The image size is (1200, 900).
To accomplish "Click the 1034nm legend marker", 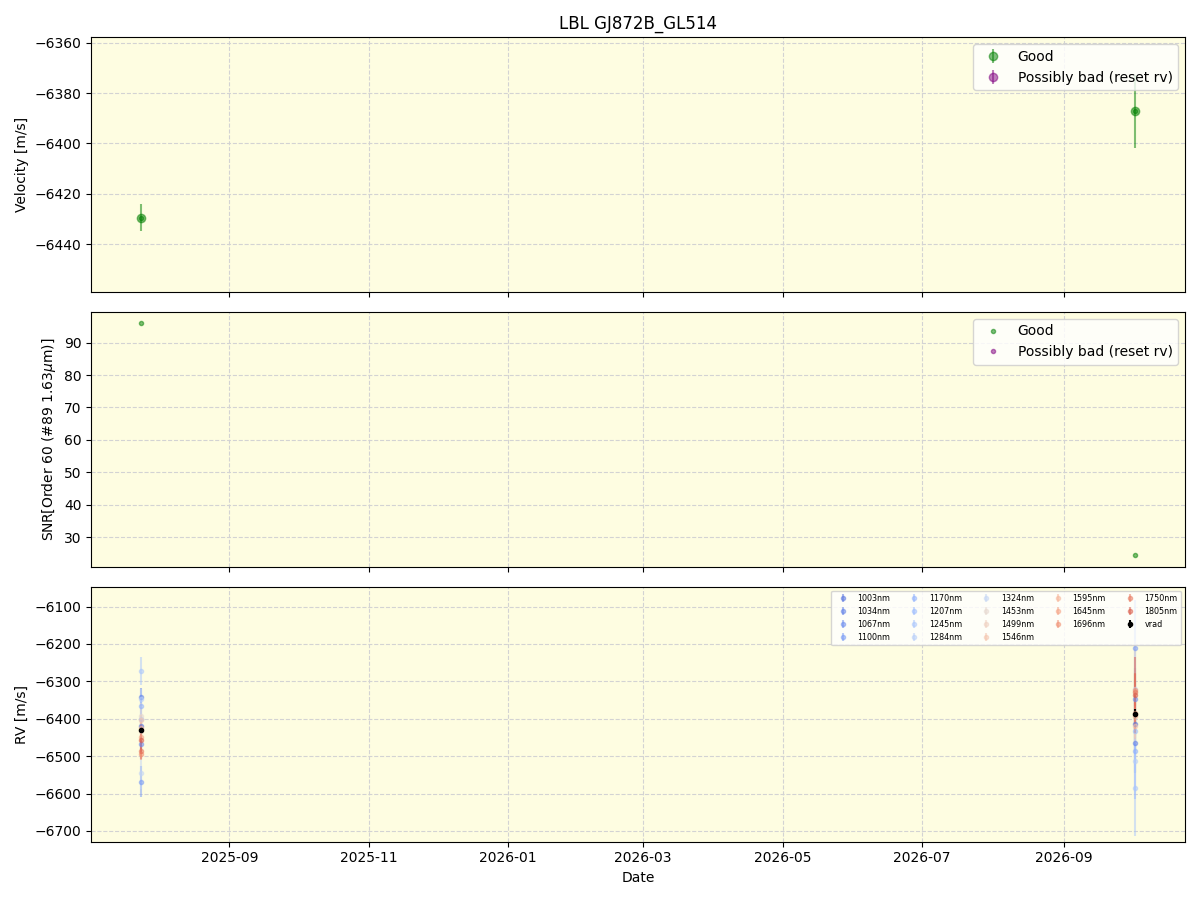I will (x=843, y=611).
